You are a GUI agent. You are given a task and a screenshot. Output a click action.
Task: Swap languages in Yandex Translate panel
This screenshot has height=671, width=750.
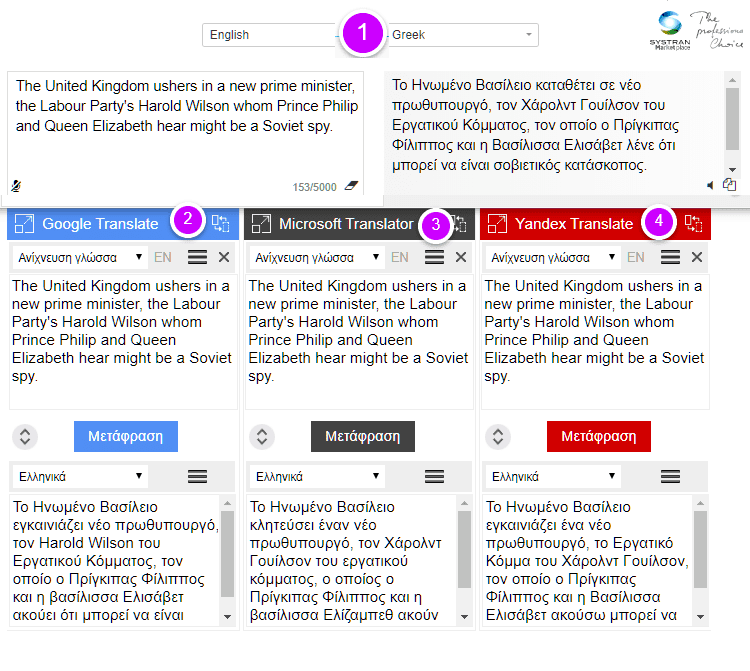coord(498,437)
